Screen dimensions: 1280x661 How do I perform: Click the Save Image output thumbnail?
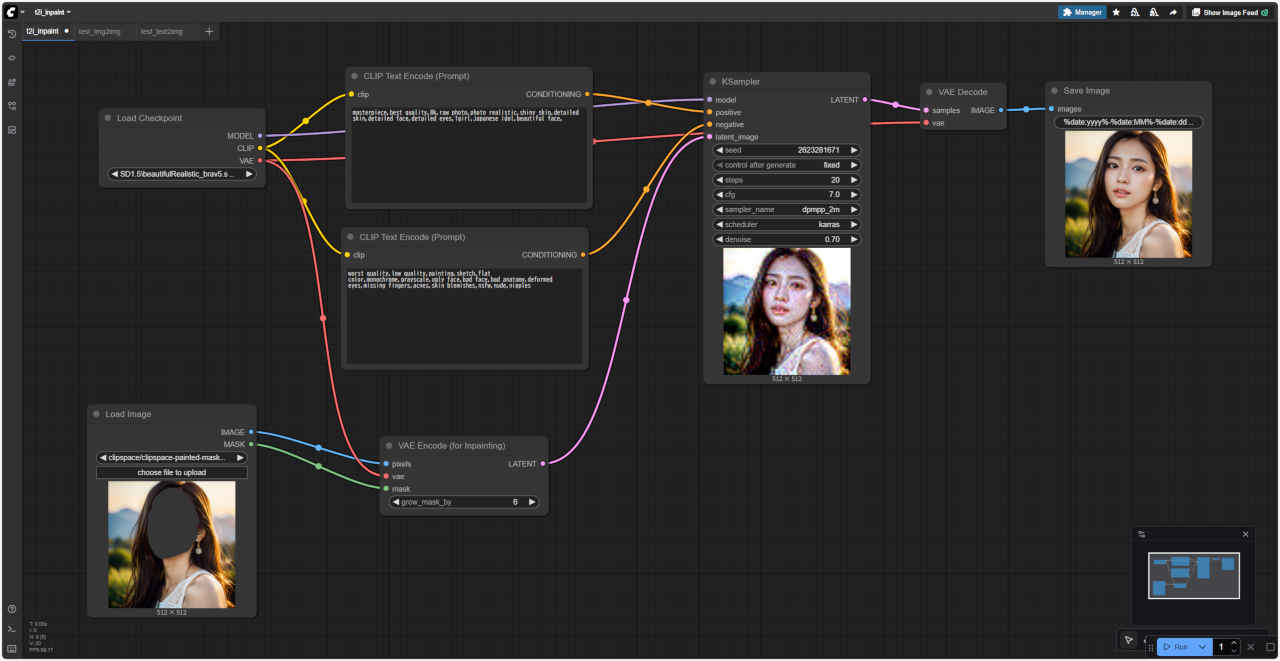[1128, 194]
